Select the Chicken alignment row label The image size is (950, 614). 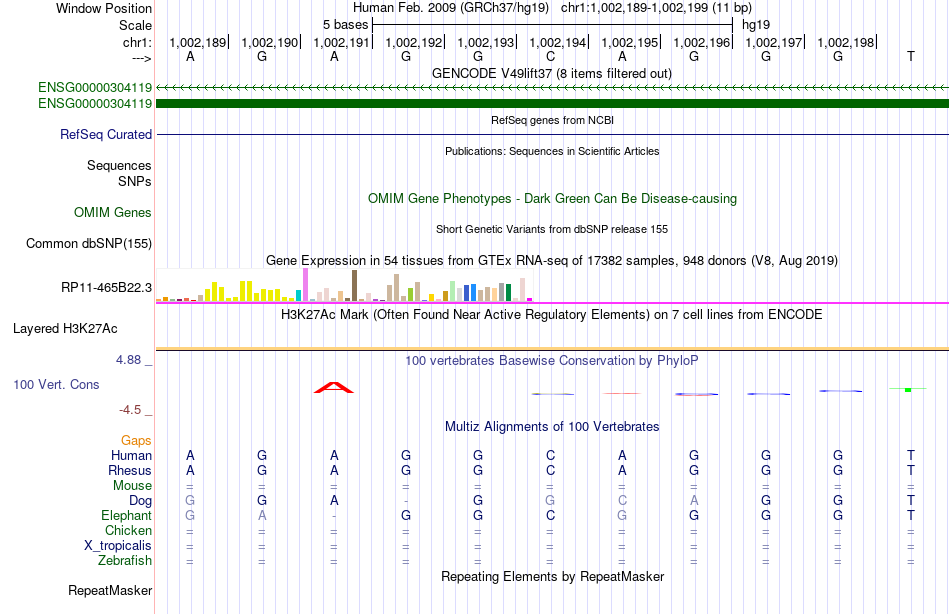(128, 530)
